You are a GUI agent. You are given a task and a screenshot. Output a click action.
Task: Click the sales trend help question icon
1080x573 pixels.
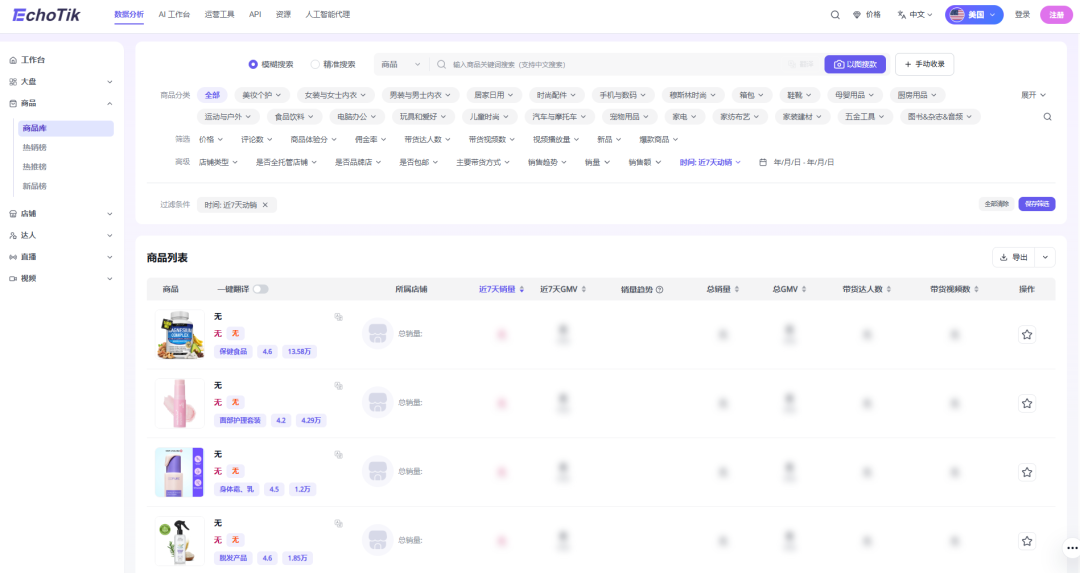pyautogui.click(x=659, y=290)
